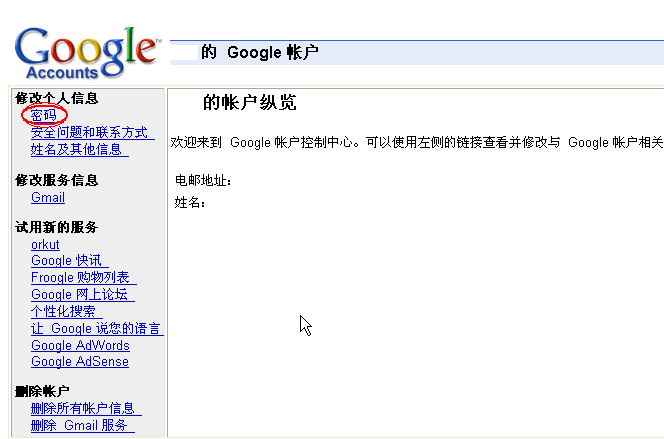Select the 试用新的服务 heading

tap(57, 227)
